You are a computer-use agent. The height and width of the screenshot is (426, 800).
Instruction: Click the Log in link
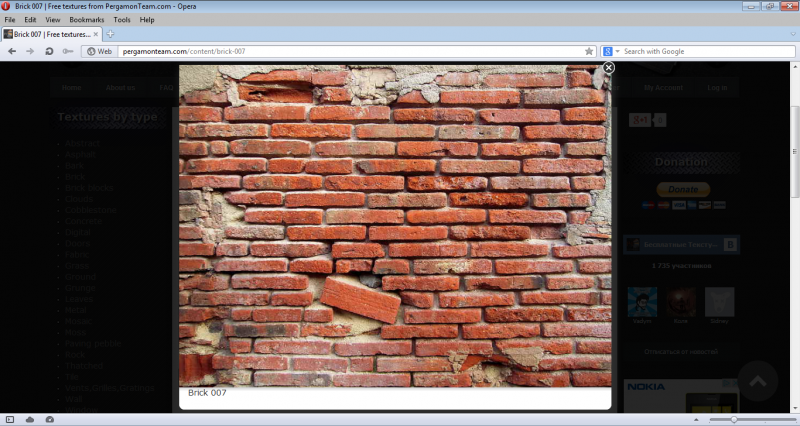(717, 88)
